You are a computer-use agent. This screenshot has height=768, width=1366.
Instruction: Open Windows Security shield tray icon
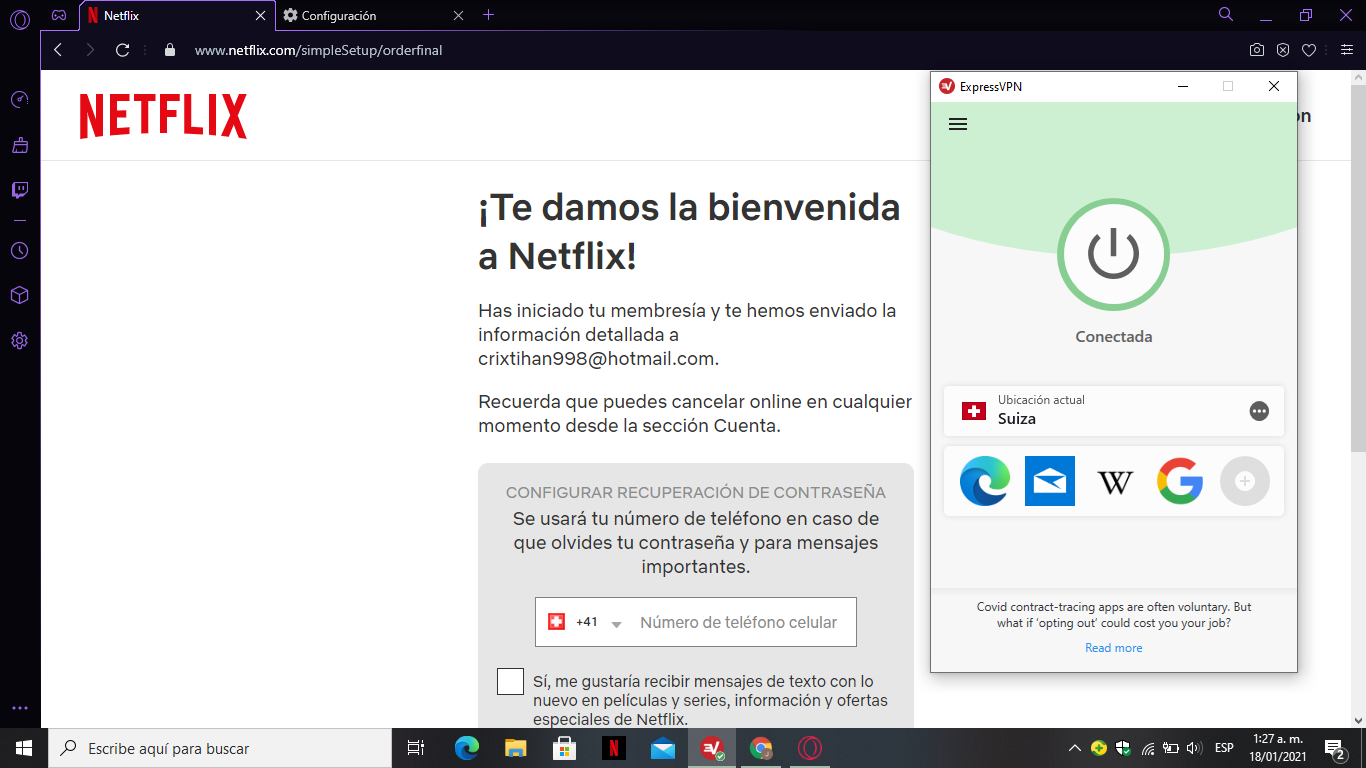[1123, 748]
